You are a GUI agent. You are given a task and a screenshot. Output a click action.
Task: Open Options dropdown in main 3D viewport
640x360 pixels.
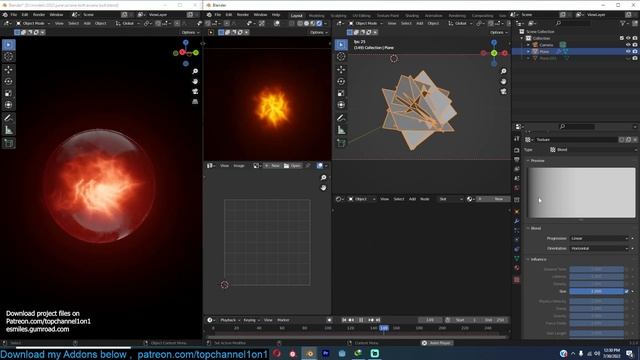(499, 32)
